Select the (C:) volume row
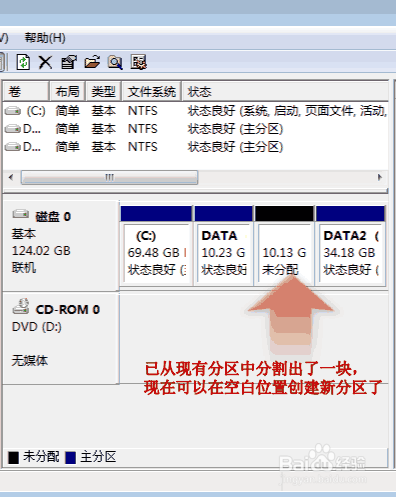Screen dimensions: 396x497 [x=196, y=111]
